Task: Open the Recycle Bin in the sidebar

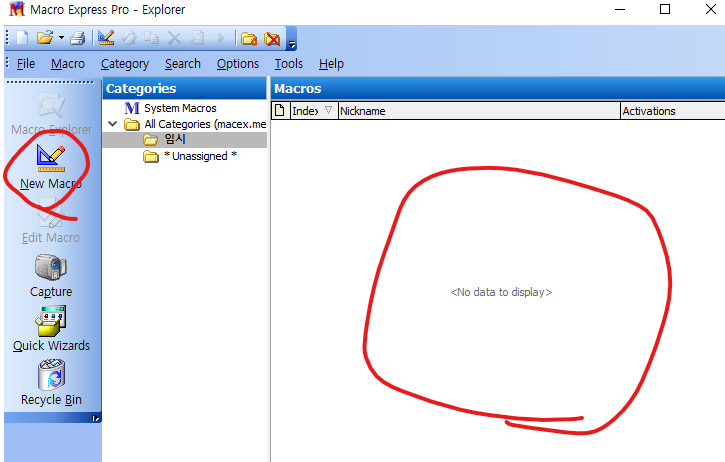Action: click(x=51, y=383)
